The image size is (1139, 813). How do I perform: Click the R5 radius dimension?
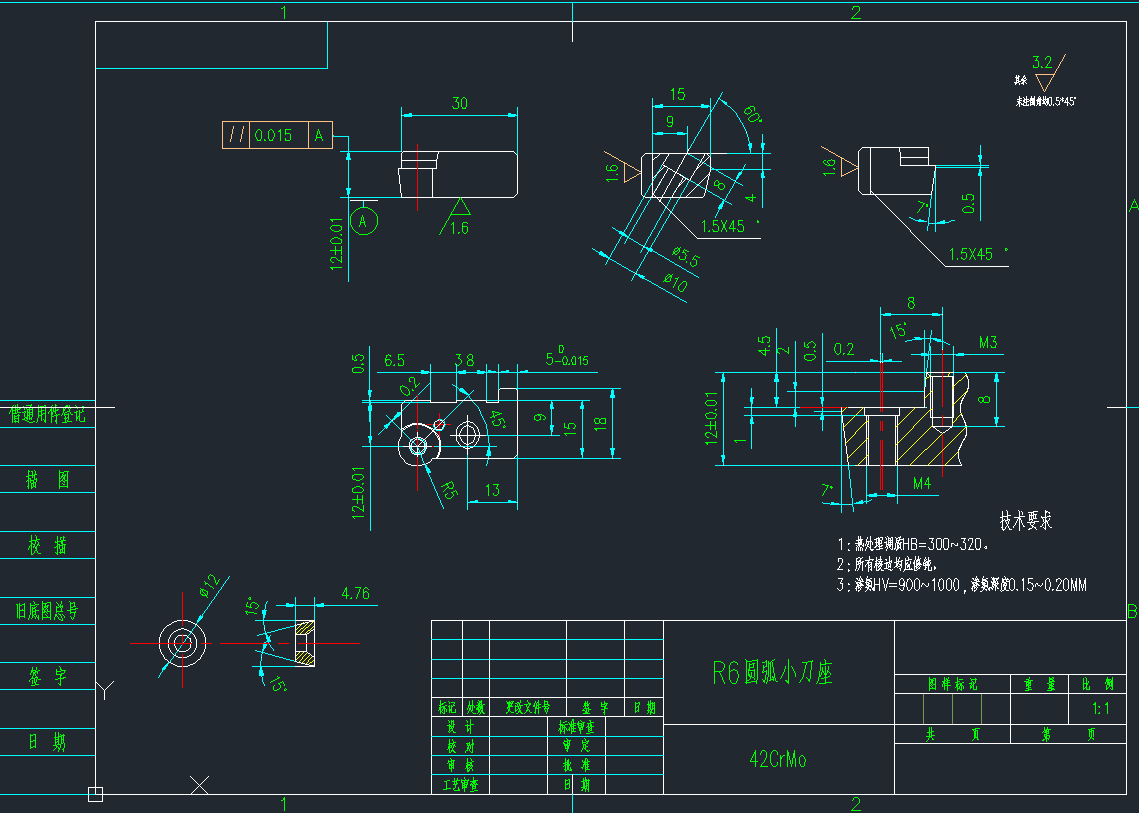click(451, 491)
